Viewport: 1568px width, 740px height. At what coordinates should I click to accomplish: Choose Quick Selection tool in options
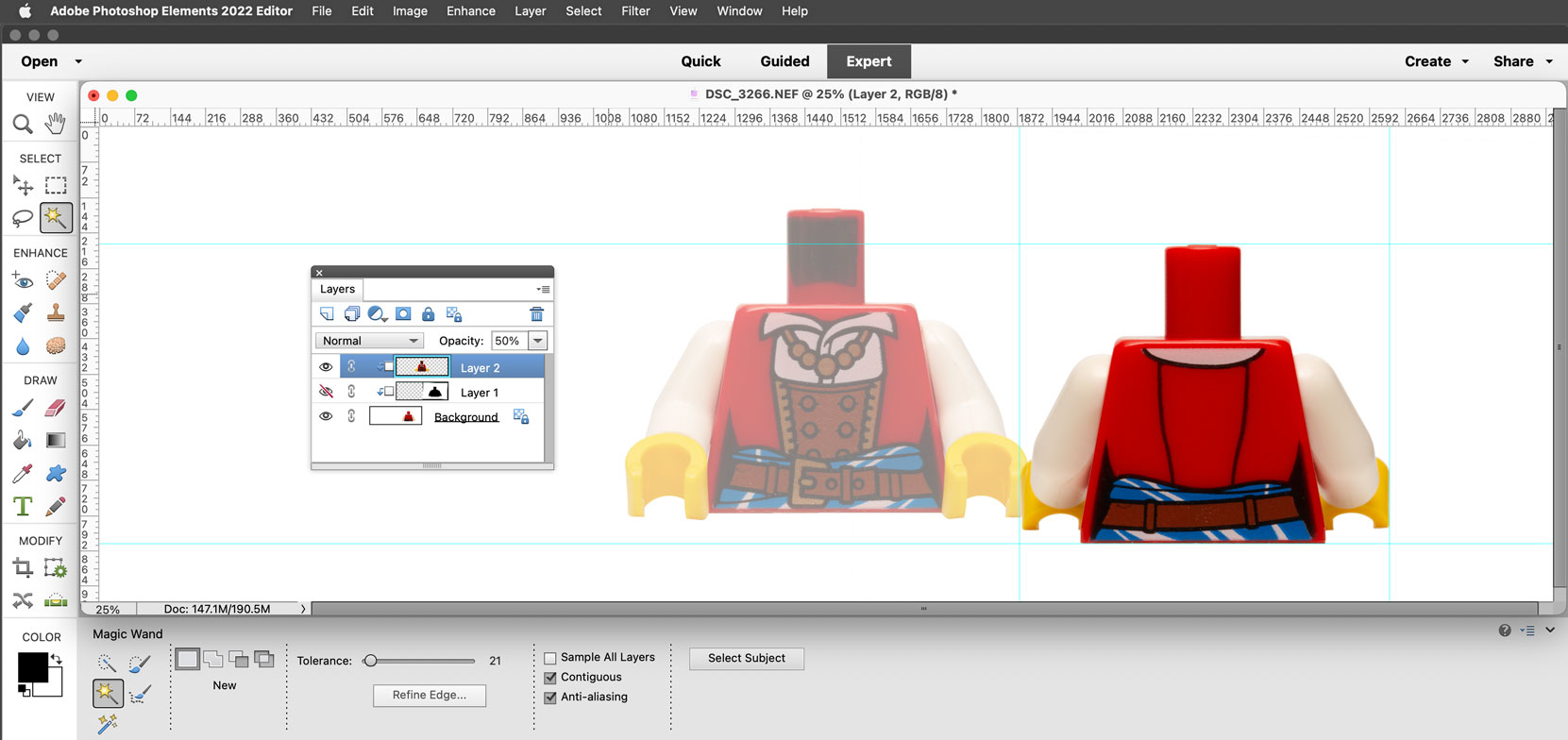[107, 664]
